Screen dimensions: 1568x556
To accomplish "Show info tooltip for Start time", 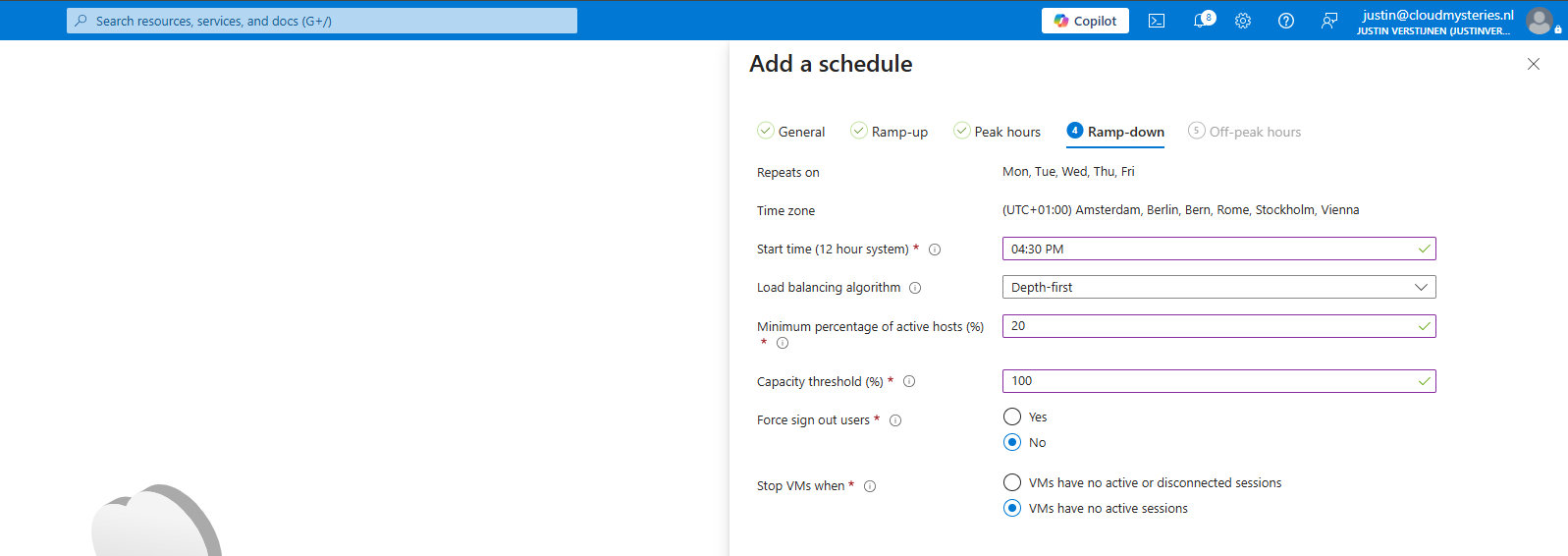I will coord(935,250).
